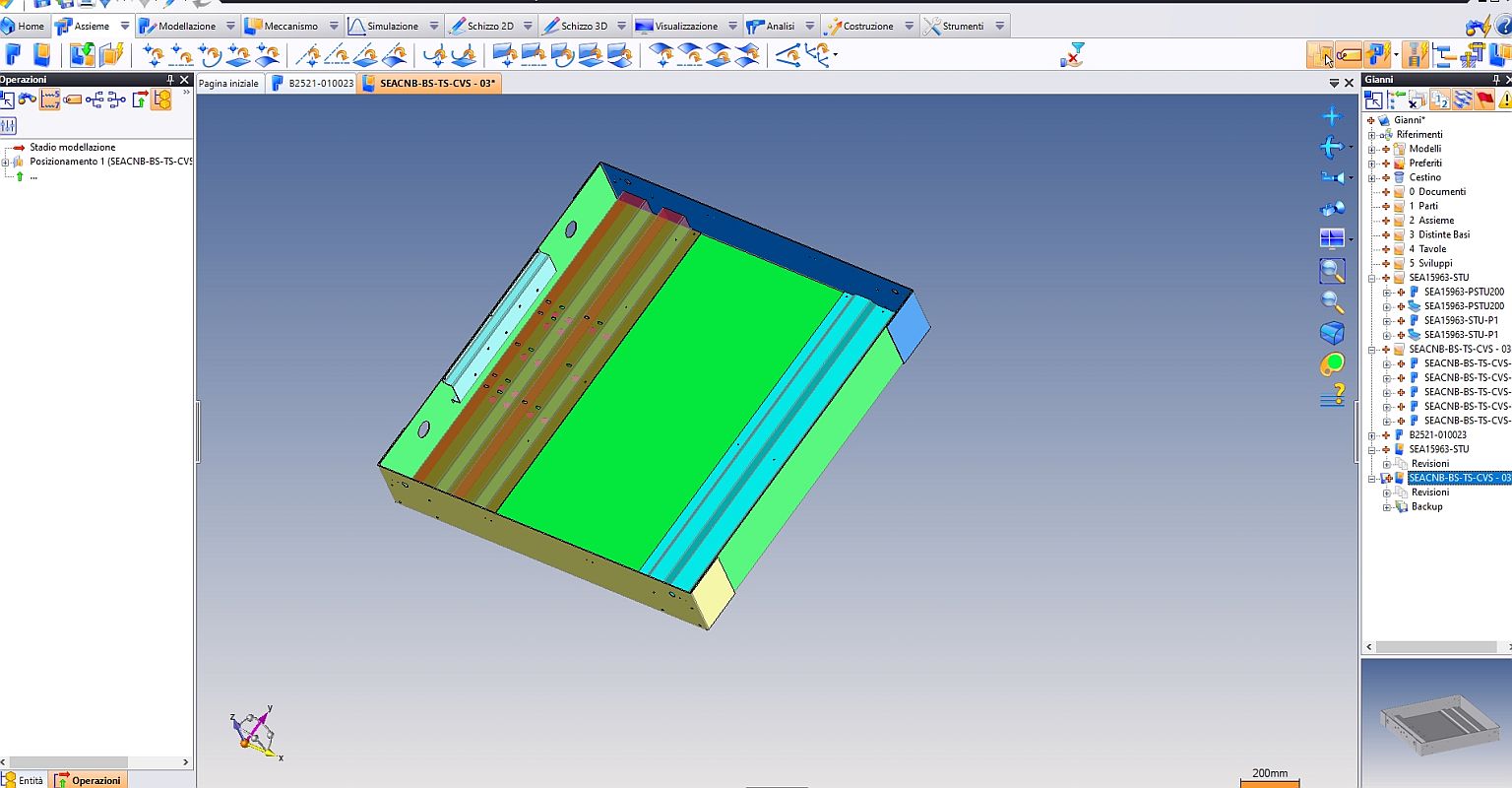Click the red flag icon in Gianni toolbar
The image size is (1512, 788).
[1485, 99]
